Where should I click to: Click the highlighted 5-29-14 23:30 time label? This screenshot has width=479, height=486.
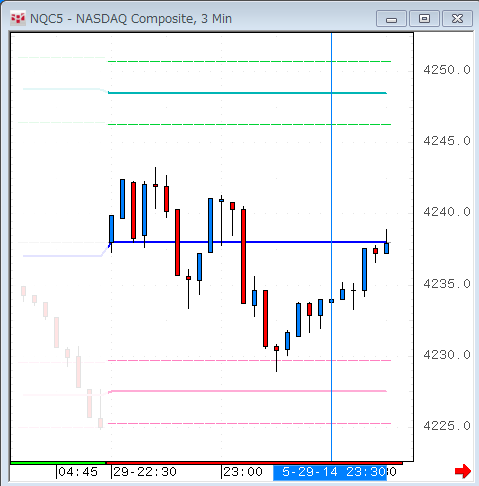(x=330, y=472)
